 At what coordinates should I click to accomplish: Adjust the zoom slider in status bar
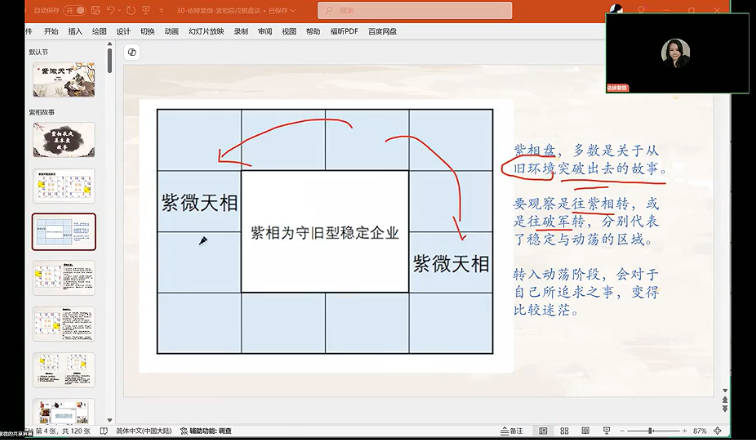tap(651, 431)
